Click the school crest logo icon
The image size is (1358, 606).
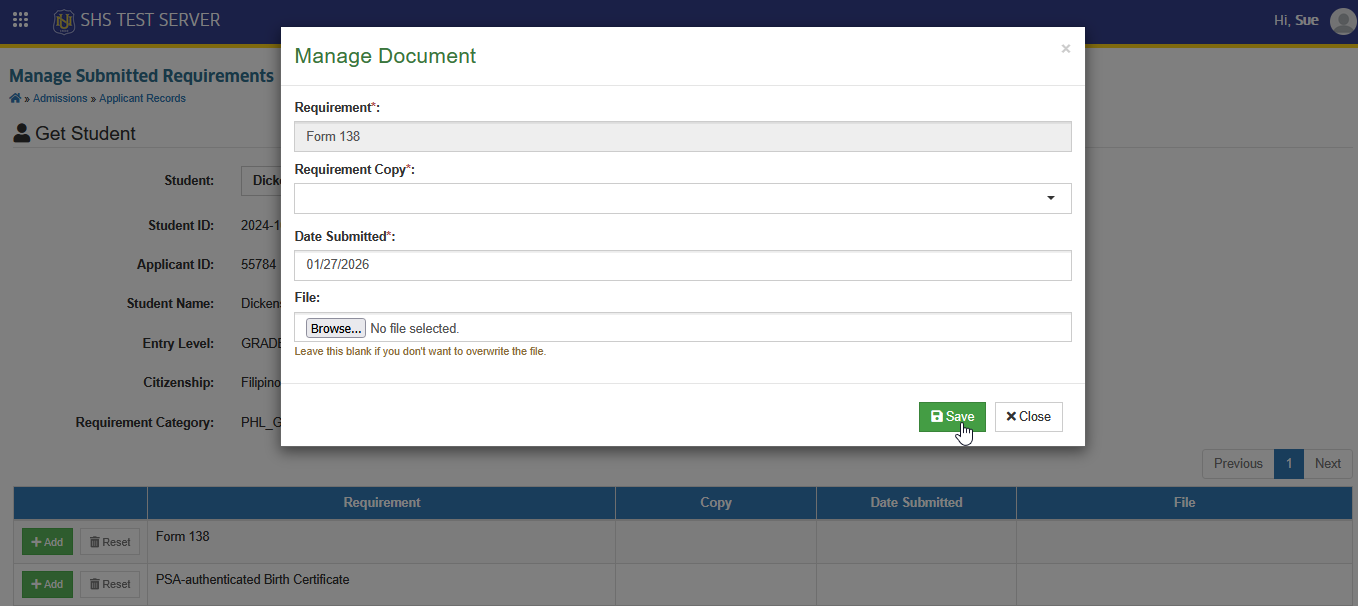tap(64, 21)
